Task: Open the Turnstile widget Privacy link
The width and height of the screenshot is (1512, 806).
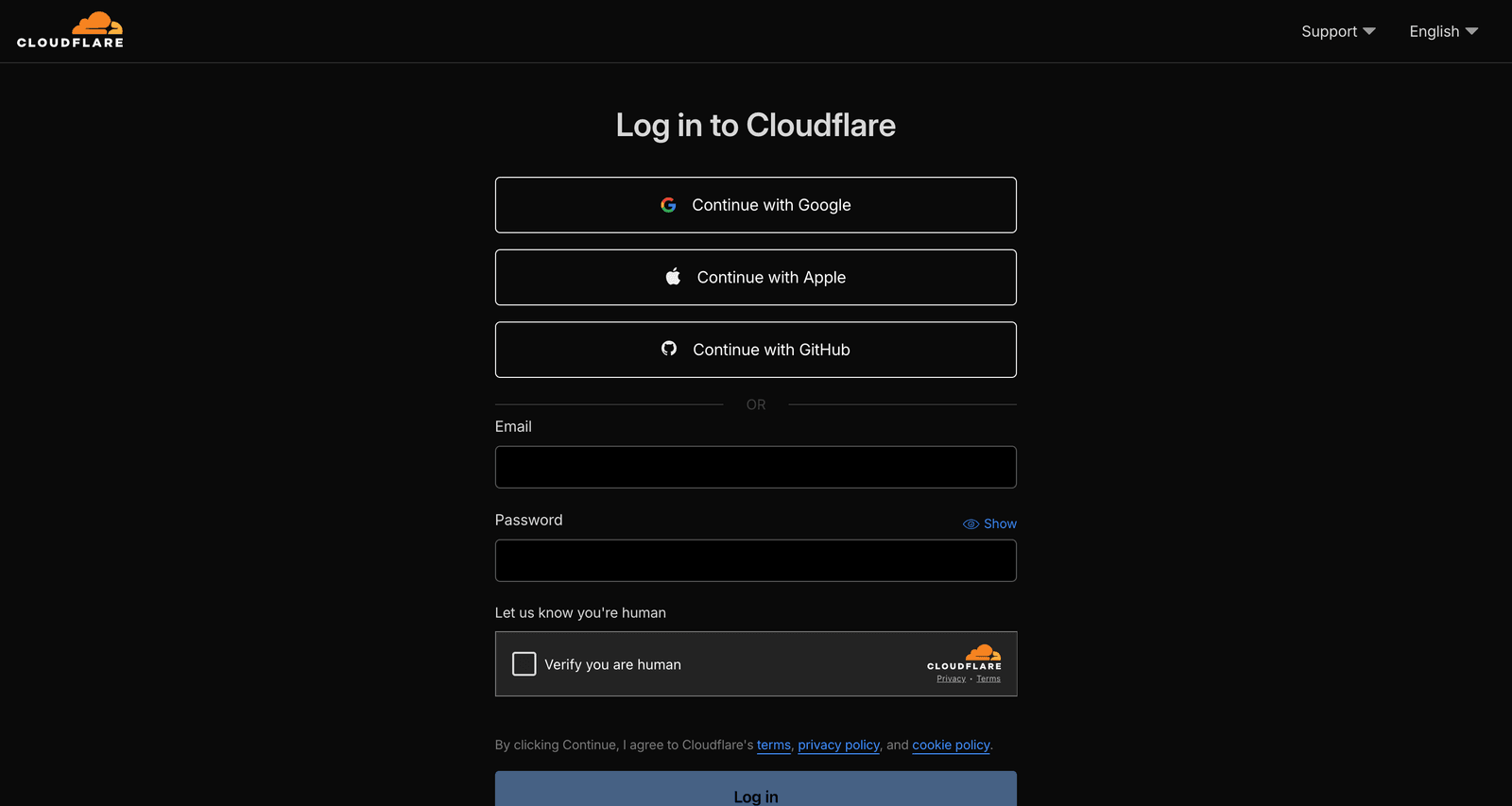Action: tap(951, 678)
